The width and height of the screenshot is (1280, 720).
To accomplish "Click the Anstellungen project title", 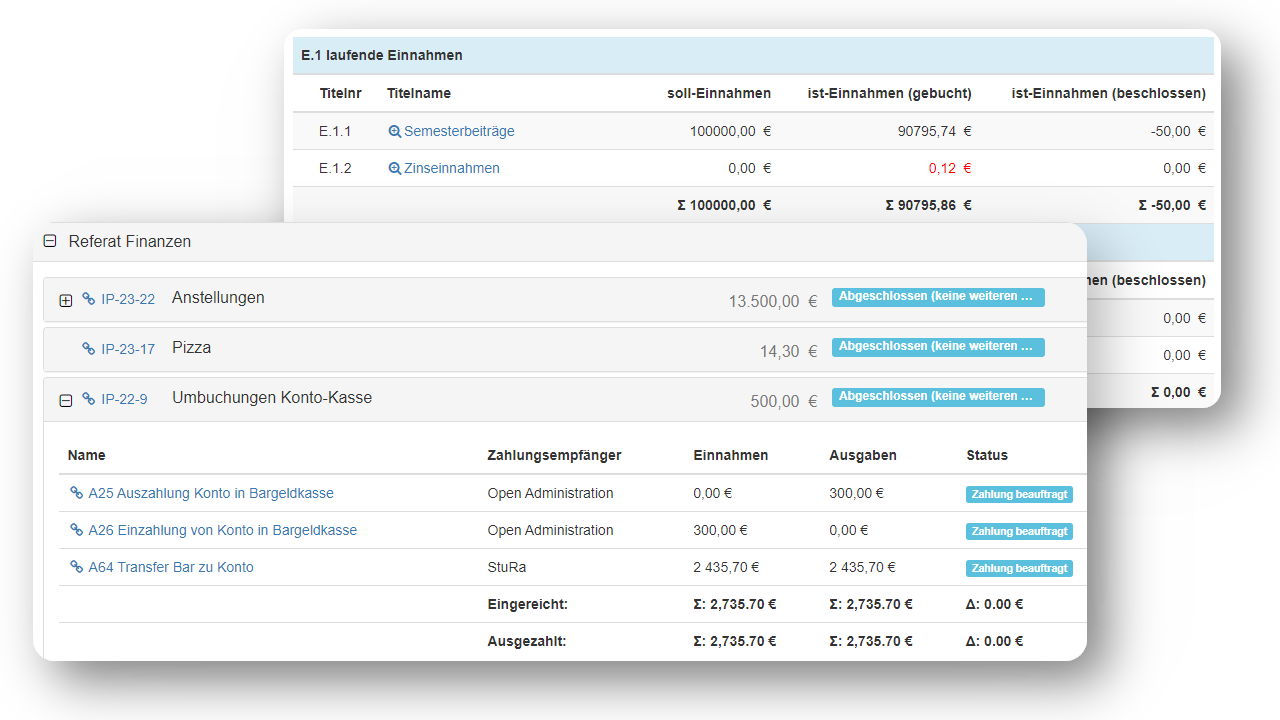I will click(218, 298).
